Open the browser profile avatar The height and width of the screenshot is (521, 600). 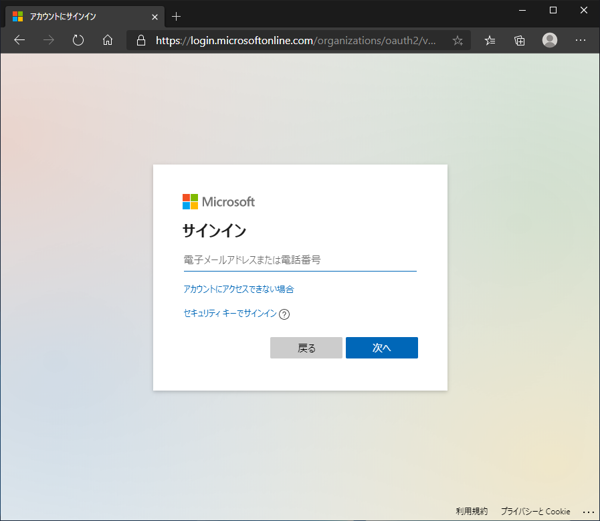click(549, 40)
